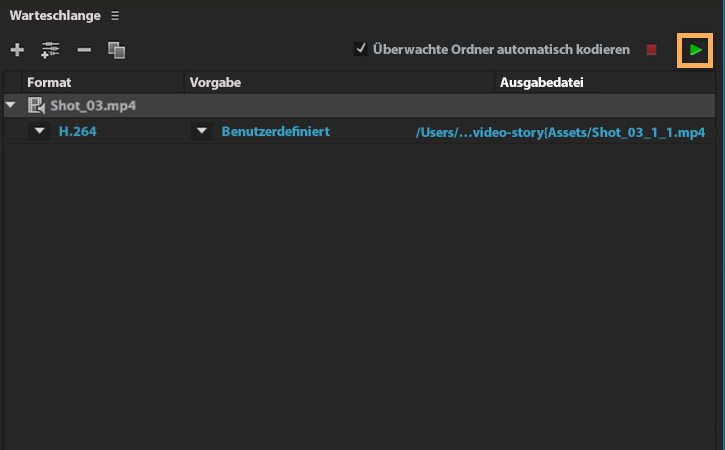Open the output file path Shot_03_1_1.mp4
This screenshot has height=450, width=725.
pyautogui.click(x=560, y=132)
